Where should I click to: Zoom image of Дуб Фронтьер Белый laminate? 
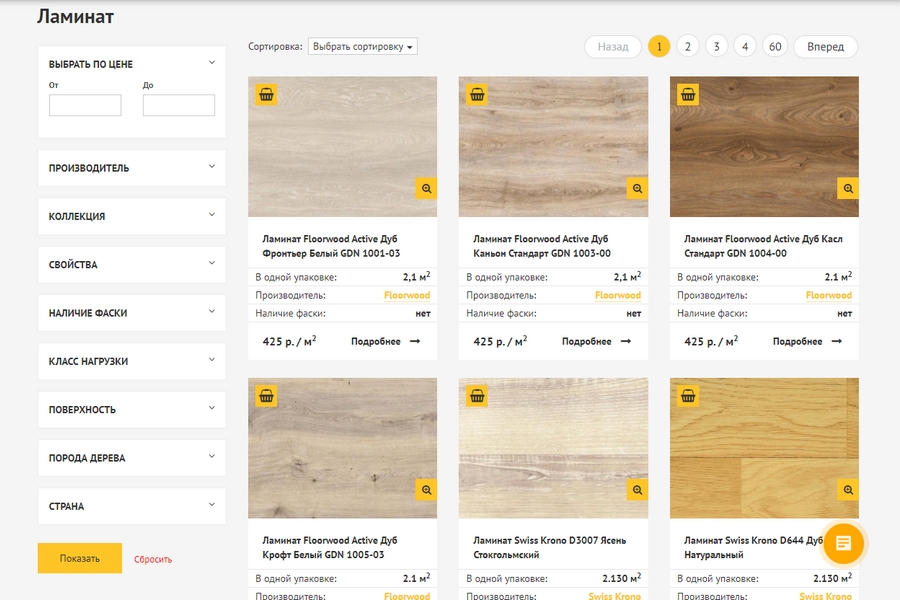pos(426,188)
